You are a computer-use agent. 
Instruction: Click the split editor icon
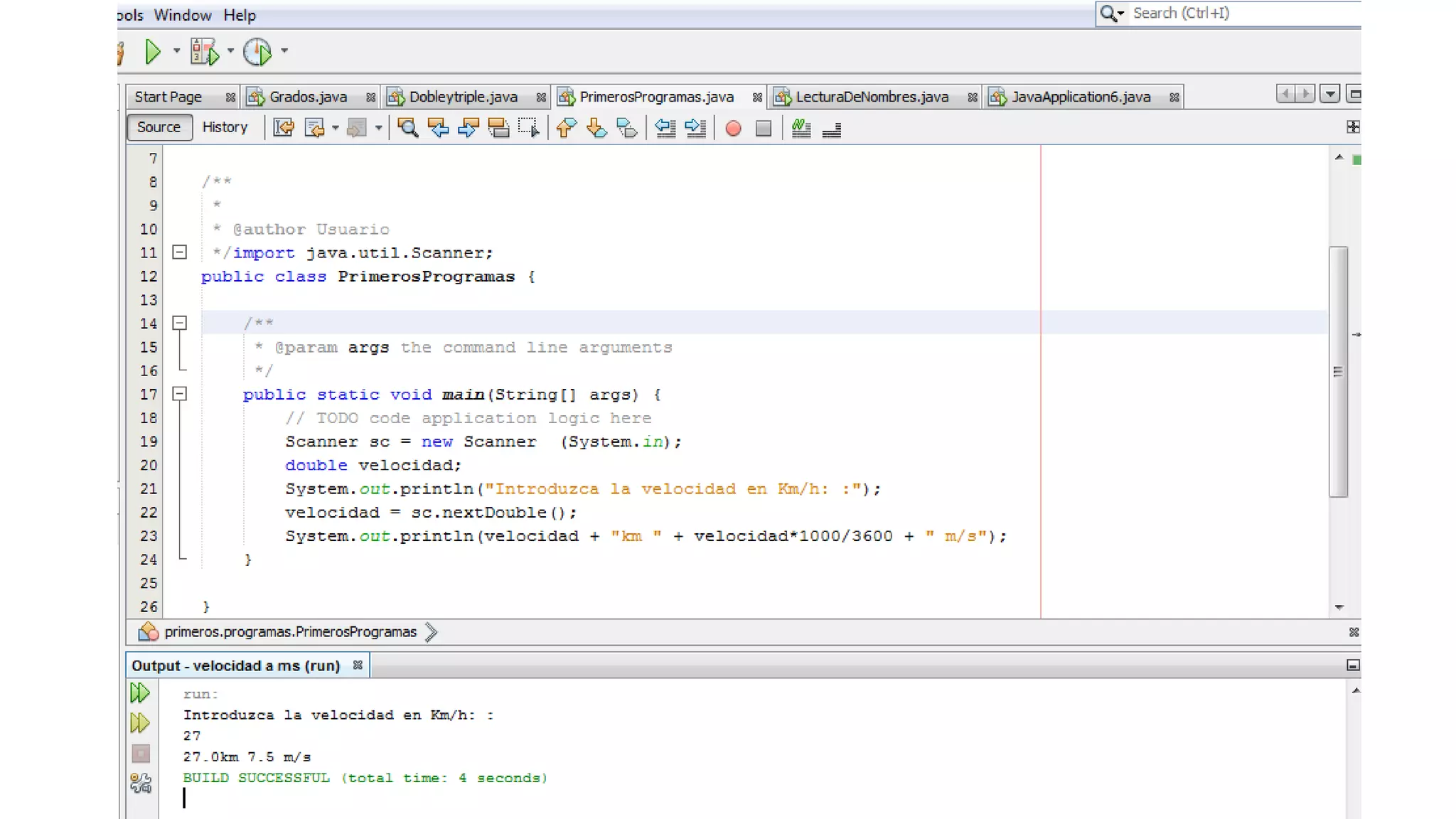tap(1353, 127)
